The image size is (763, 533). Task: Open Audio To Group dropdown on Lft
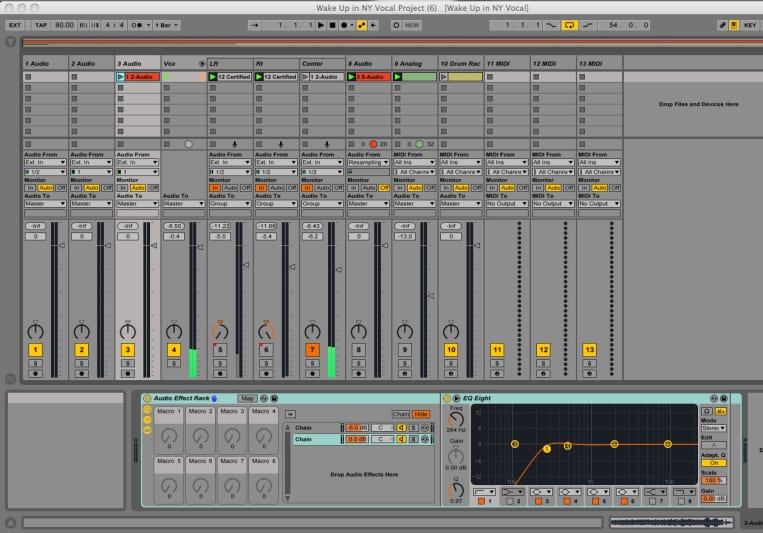click(x=230, y=203)
